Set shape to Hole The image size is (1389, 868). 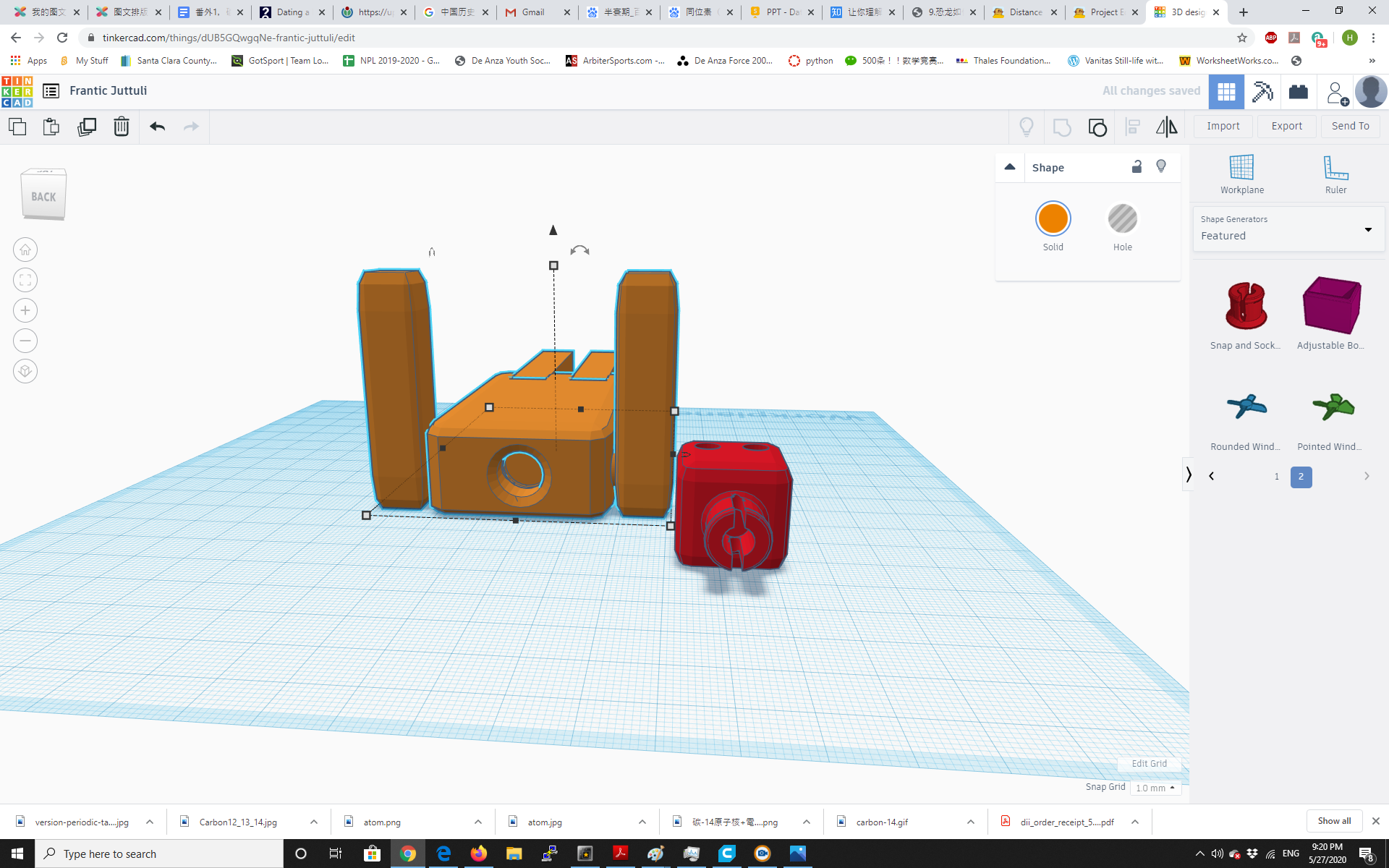pyautogui.click(x=1123, y=218)
